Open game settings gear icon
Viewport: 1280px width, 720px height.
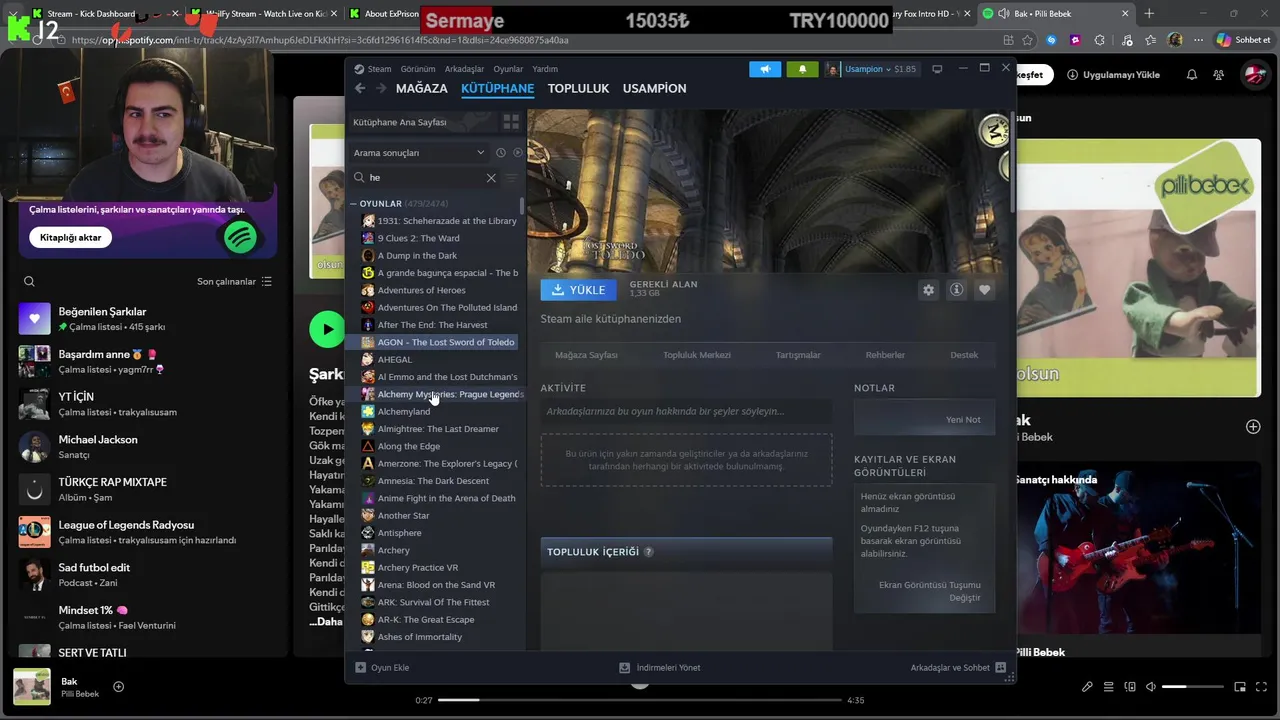(929, 290)
